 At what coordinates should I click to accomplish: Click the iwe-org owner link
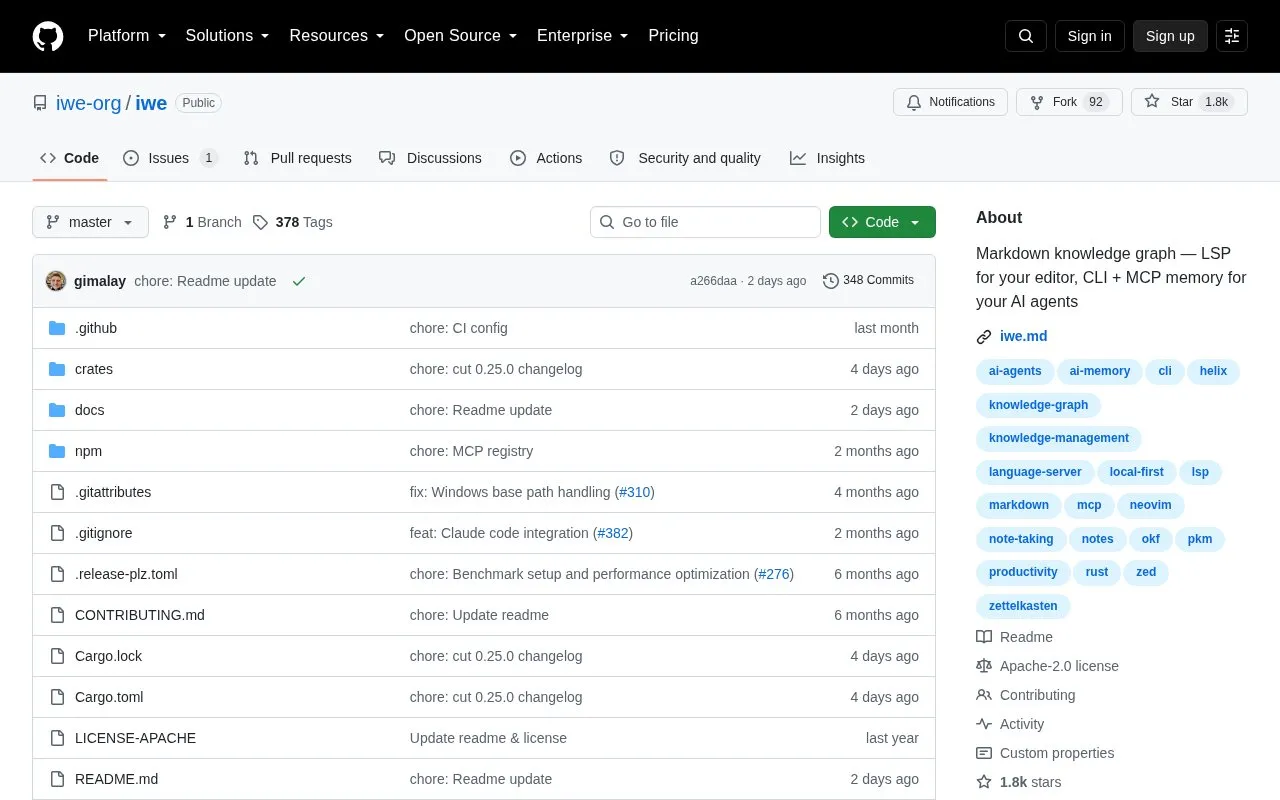pos(88,103)
